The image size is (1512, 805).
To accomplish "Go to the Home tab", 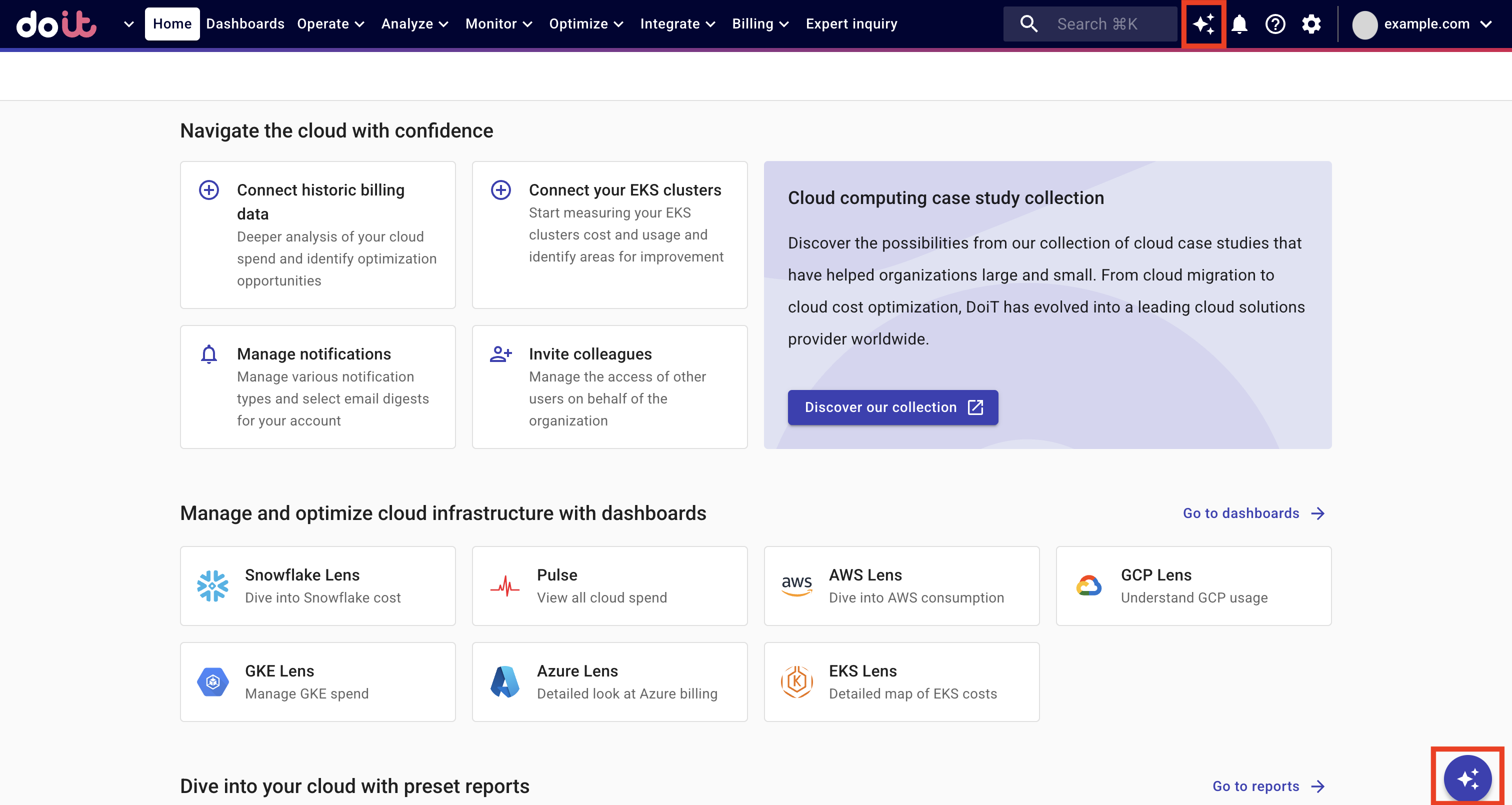I will point(172,24).
